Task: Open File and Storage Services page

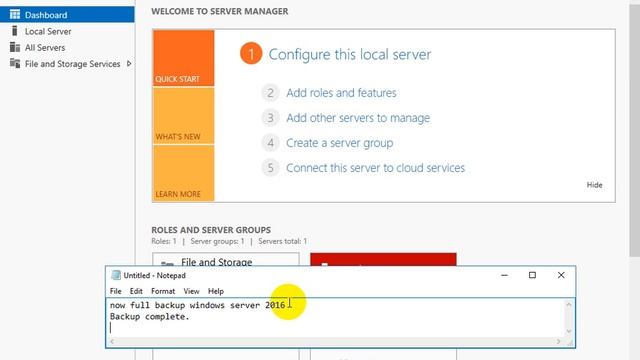Action: pos(67,64)
